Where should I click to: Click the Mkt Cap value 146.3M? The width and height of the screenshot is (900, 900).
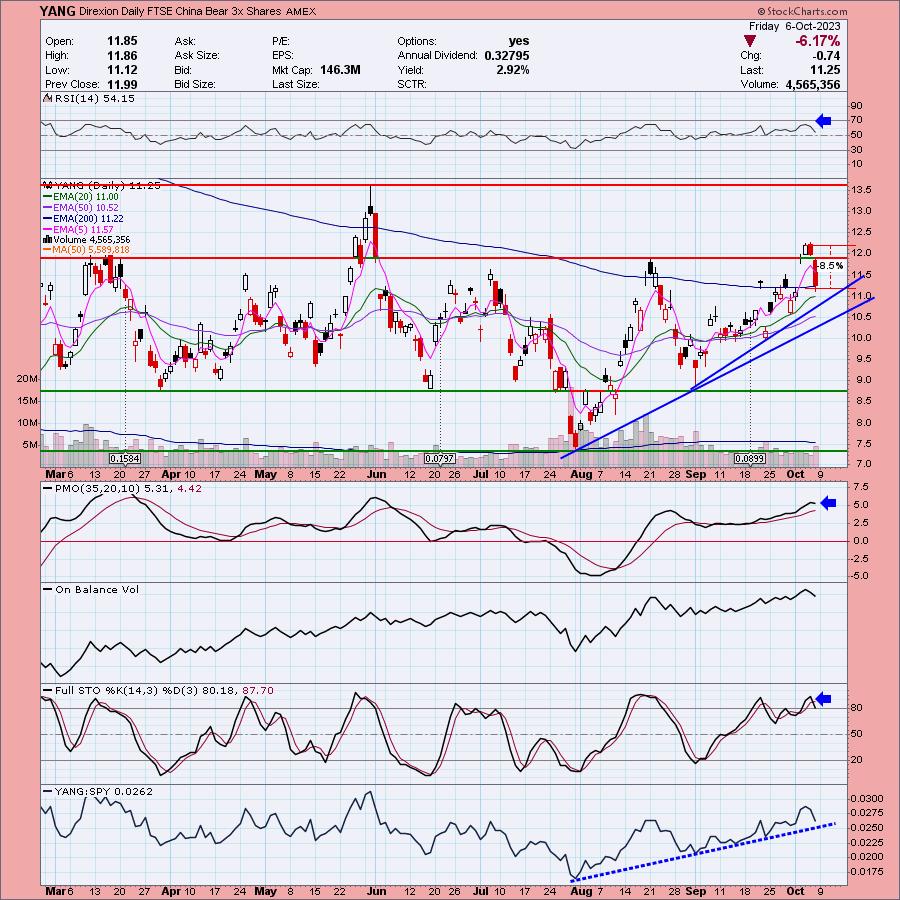coord(339,70)
